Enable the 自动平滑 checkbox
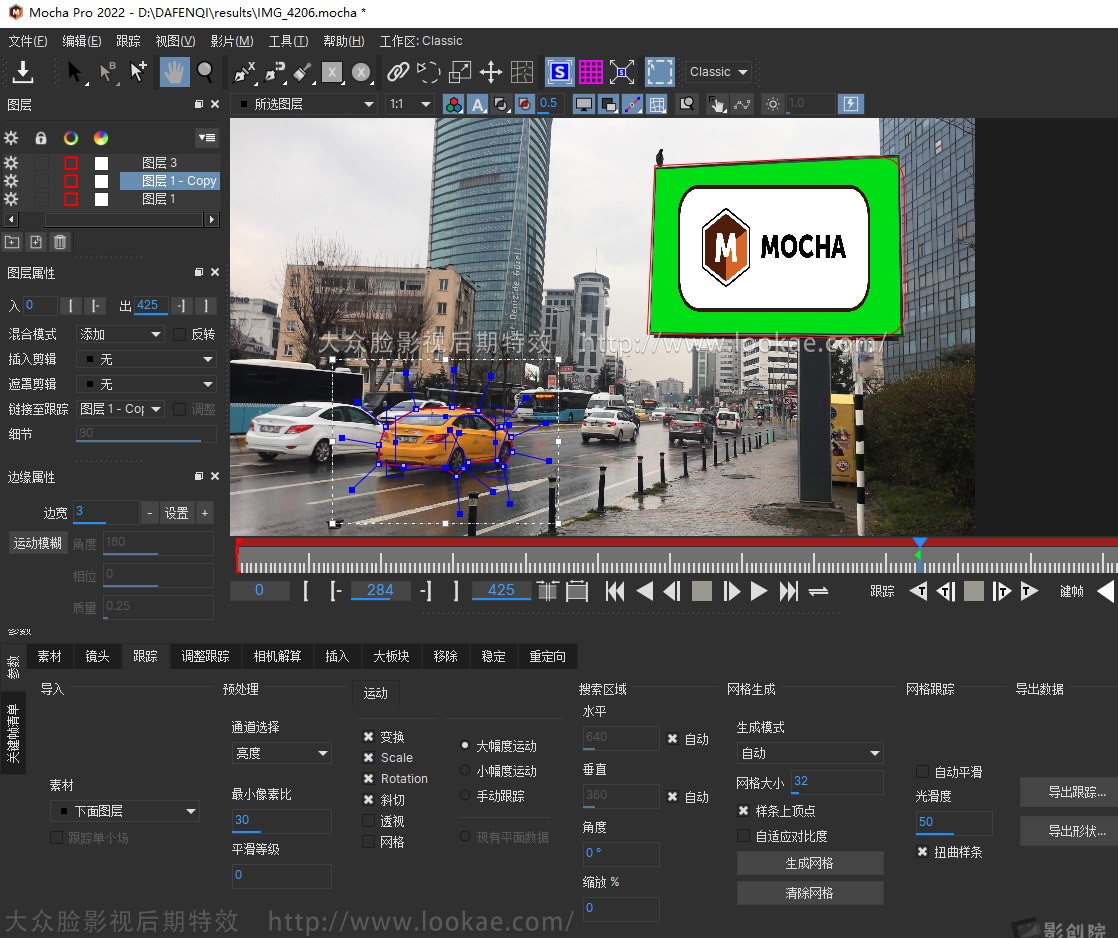This screenshot has height=938, width=1118. pos(920,771)
